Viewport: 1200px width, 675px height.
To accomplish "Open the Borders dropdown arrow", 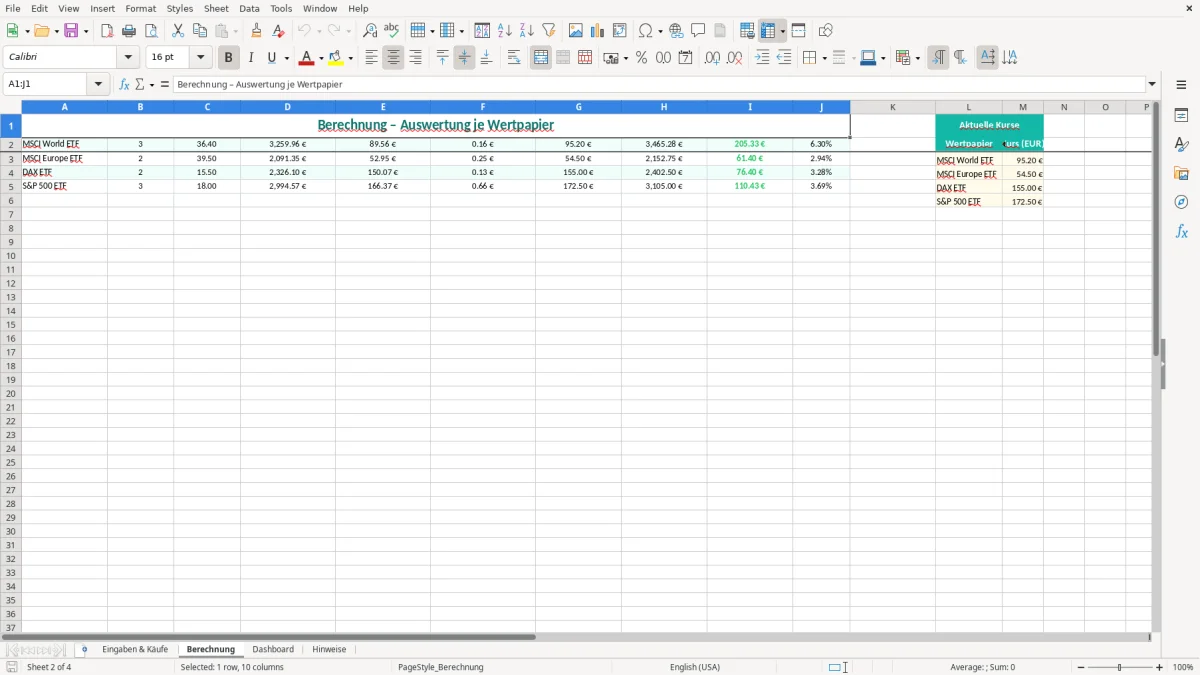I will coord(823,59).
